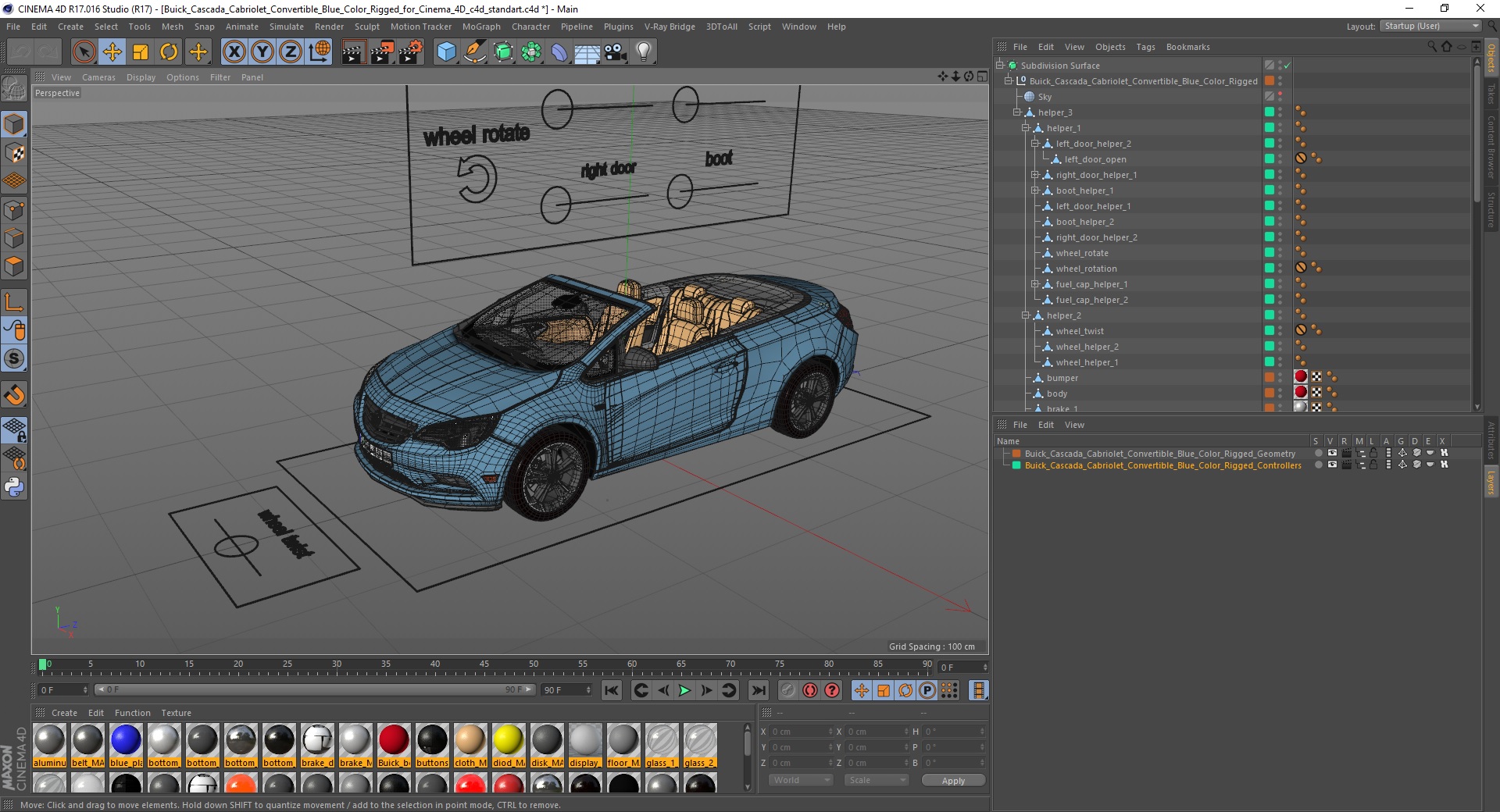Play the animation forward

684,690
